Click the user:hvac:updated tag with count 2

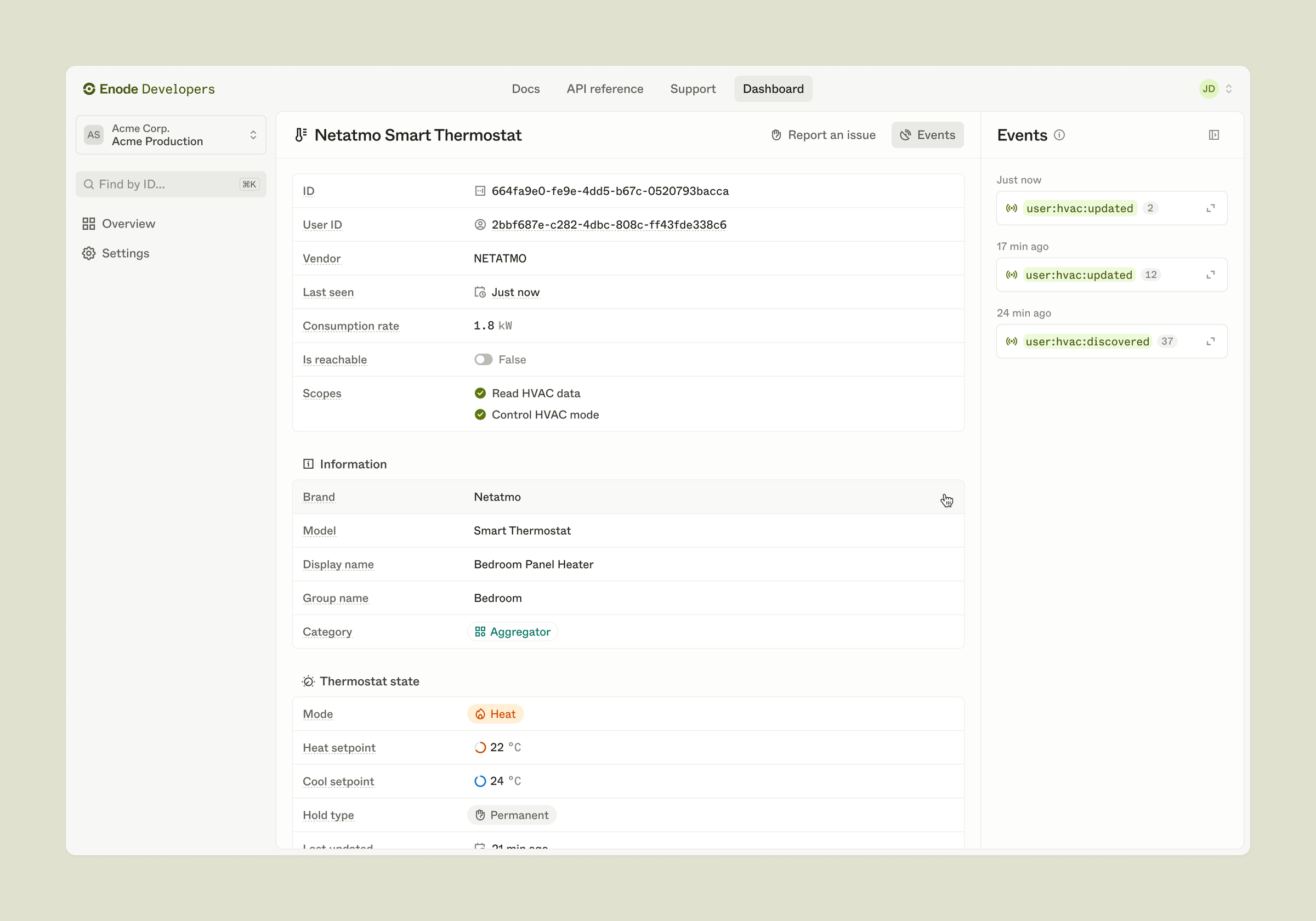(x=1080, y=208)
